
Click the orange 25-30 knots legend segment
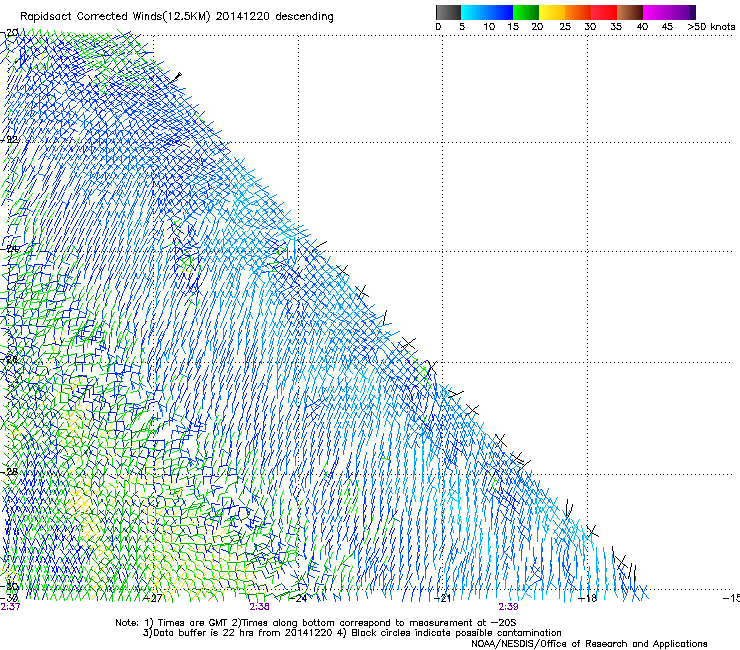pos(578,12)
